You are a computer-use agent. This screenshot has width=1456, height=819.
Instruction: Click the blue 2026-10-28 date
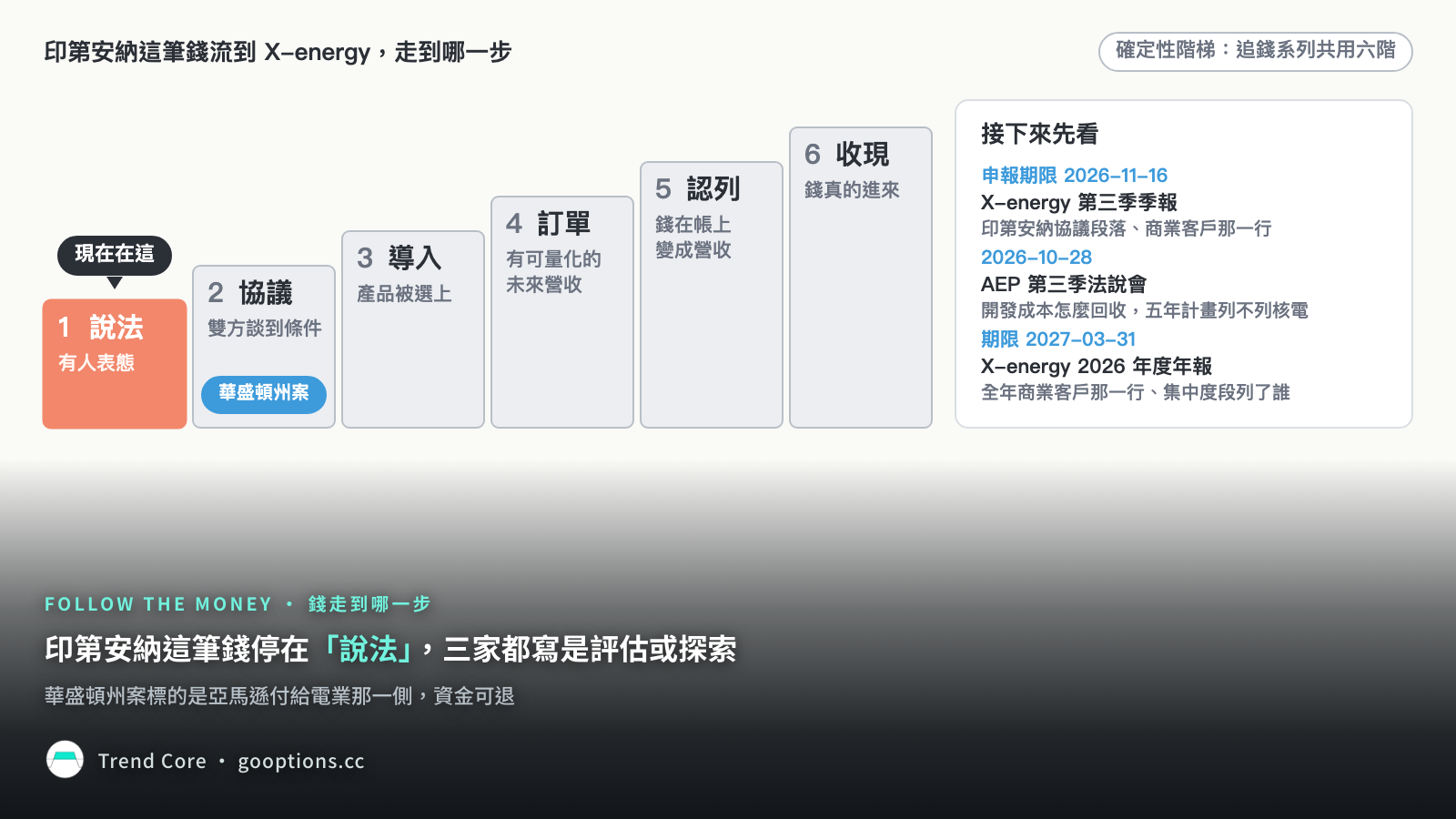pyautogui.click(x=1036, y=258)
